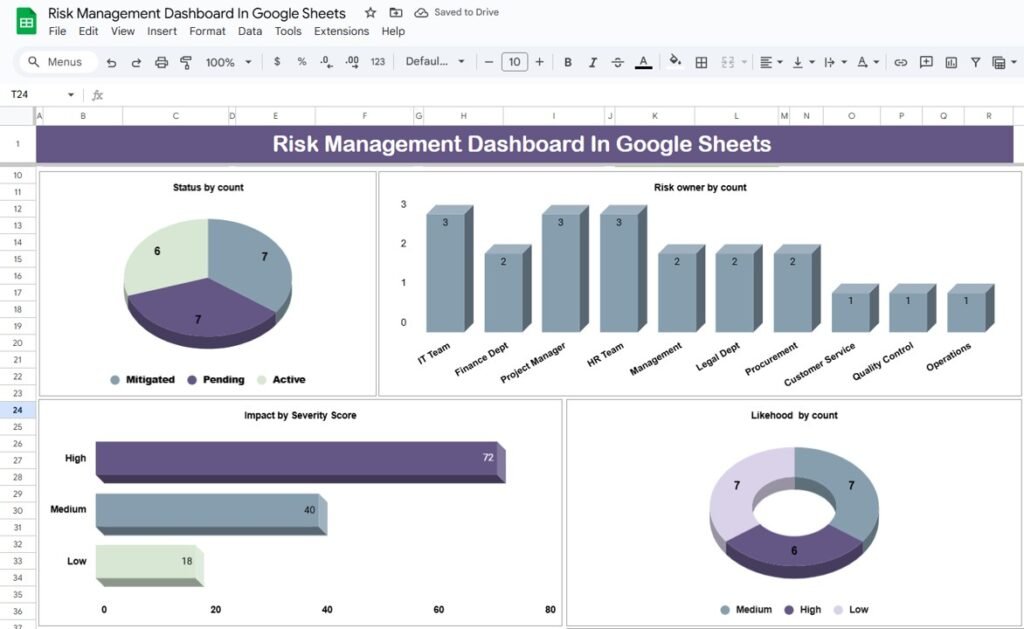Open the table views icon dropdown
This screenshot has height=629, width=1024.
pos(1004,62)
